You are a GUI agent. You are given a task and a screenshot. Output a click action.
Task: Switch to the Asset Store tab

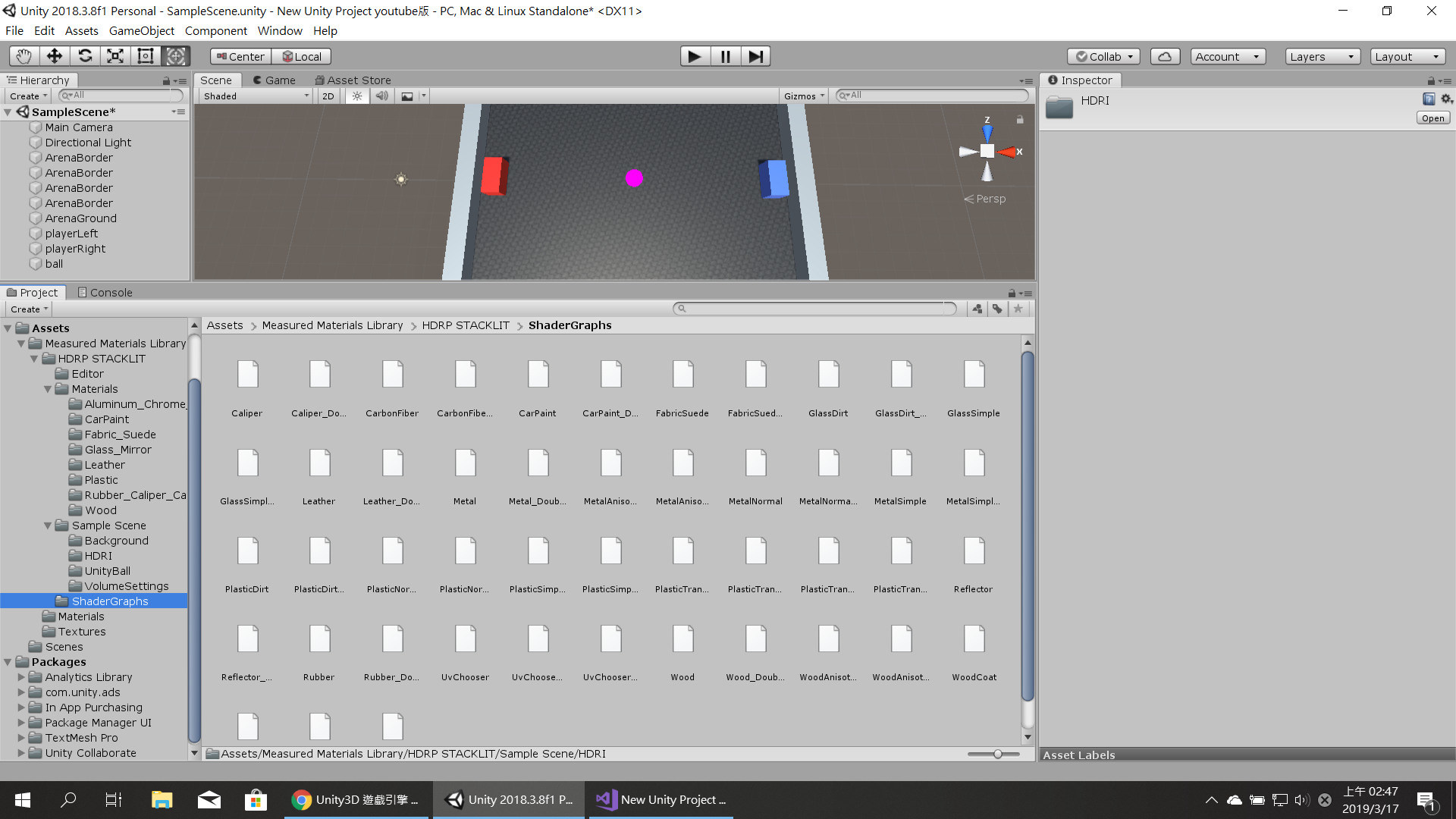coord(353,80)
